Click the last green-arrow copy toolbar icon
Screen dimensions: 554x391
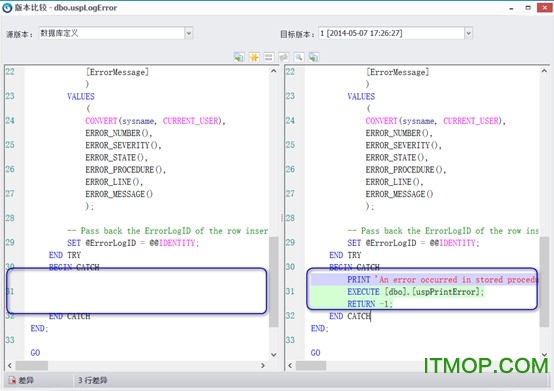[313, 57]
